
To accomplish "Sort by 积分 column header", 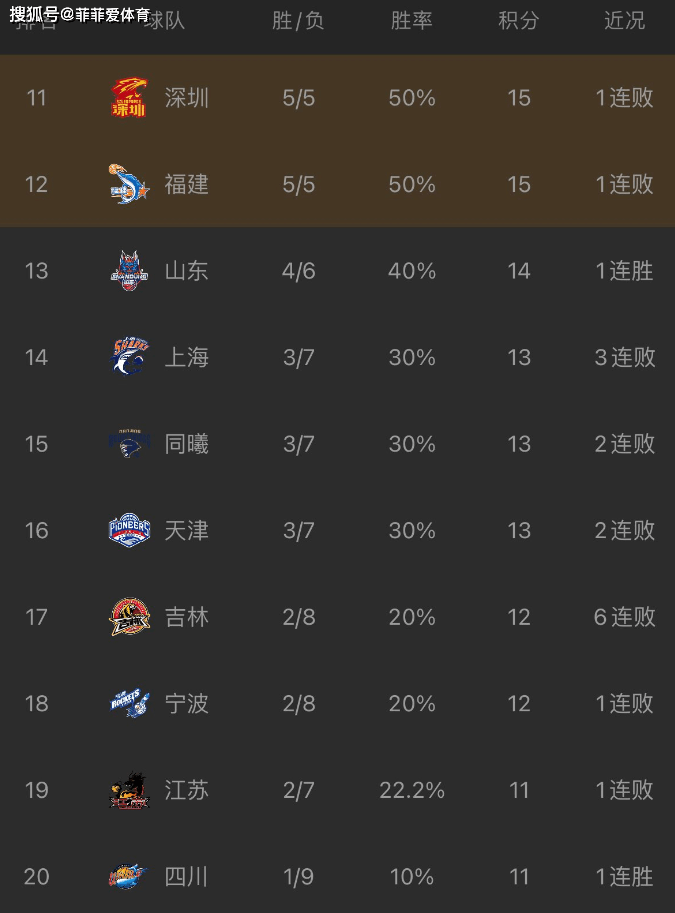I will point(518,21).
